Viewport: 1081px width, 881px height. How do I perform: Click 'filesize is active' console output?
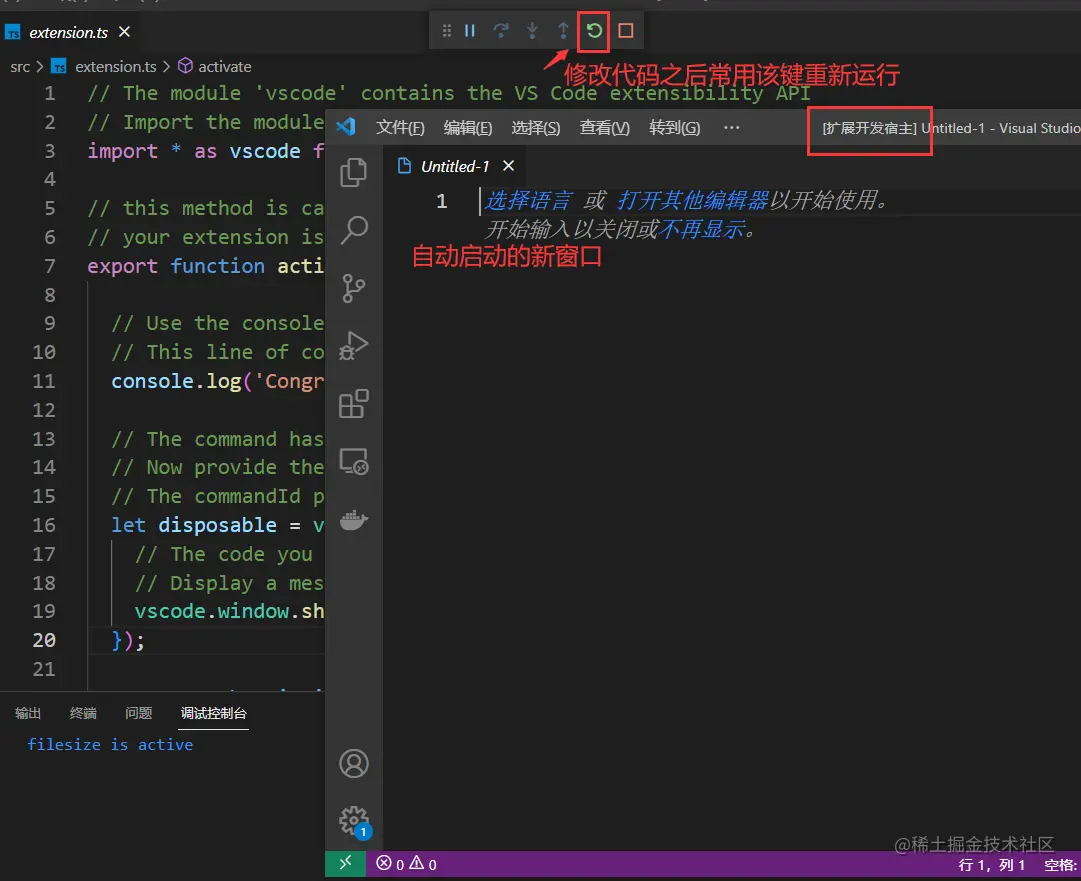110,745
